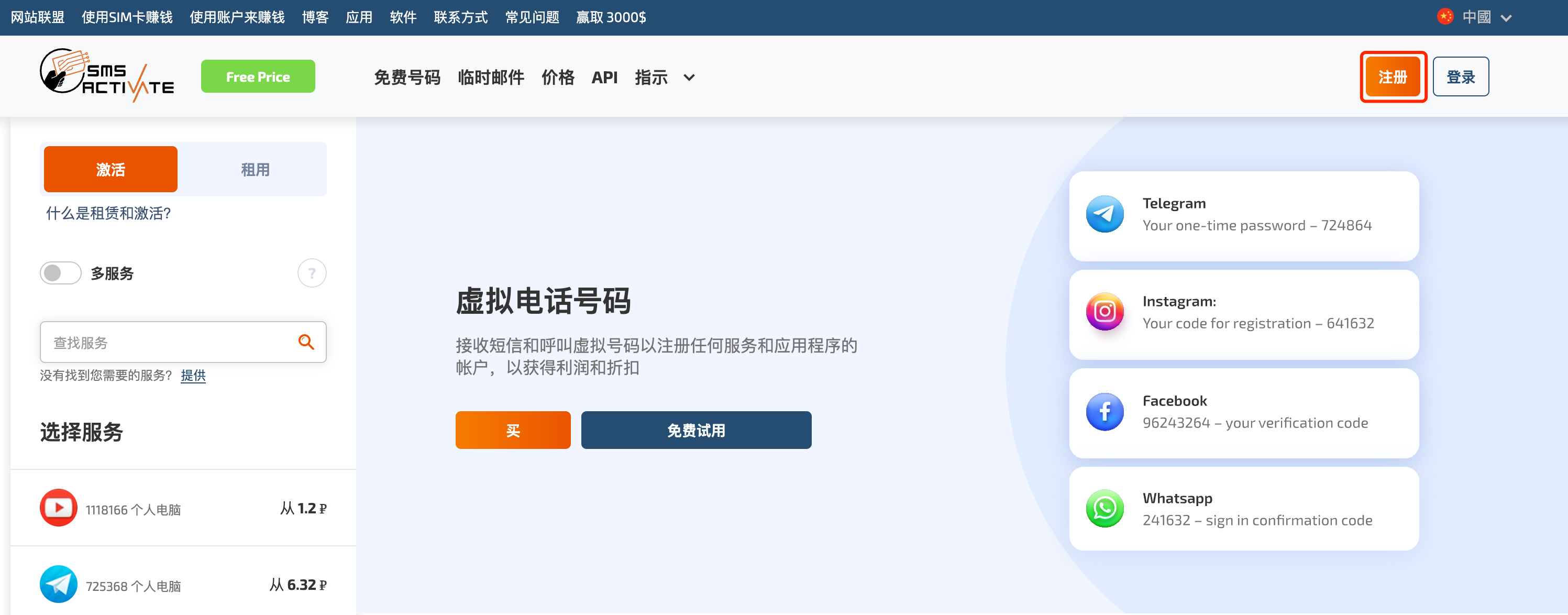
Task: Click the YouTube service icon
Action: pos(59,508)
